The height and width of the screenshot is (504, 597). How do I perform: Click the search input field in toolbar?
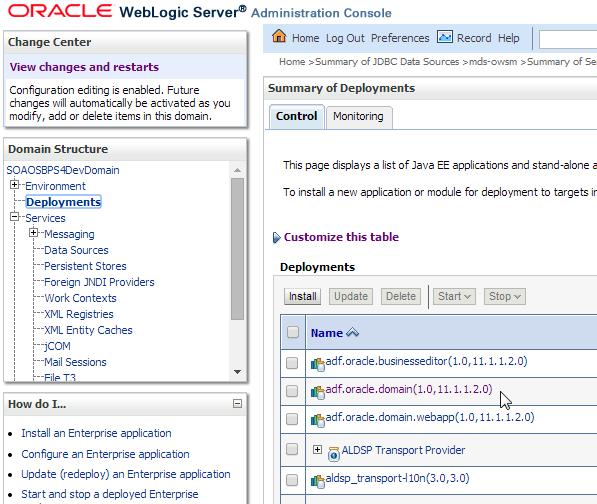[x=568, y=39]
